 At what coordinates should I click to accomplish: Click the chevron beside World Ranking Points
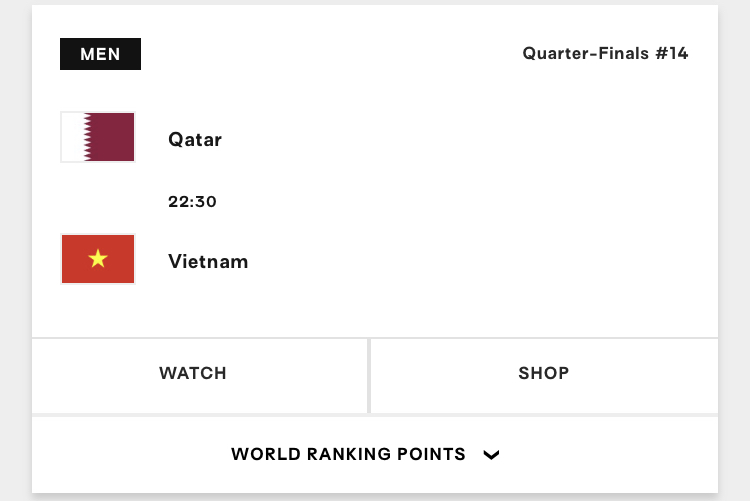point(491,455)
